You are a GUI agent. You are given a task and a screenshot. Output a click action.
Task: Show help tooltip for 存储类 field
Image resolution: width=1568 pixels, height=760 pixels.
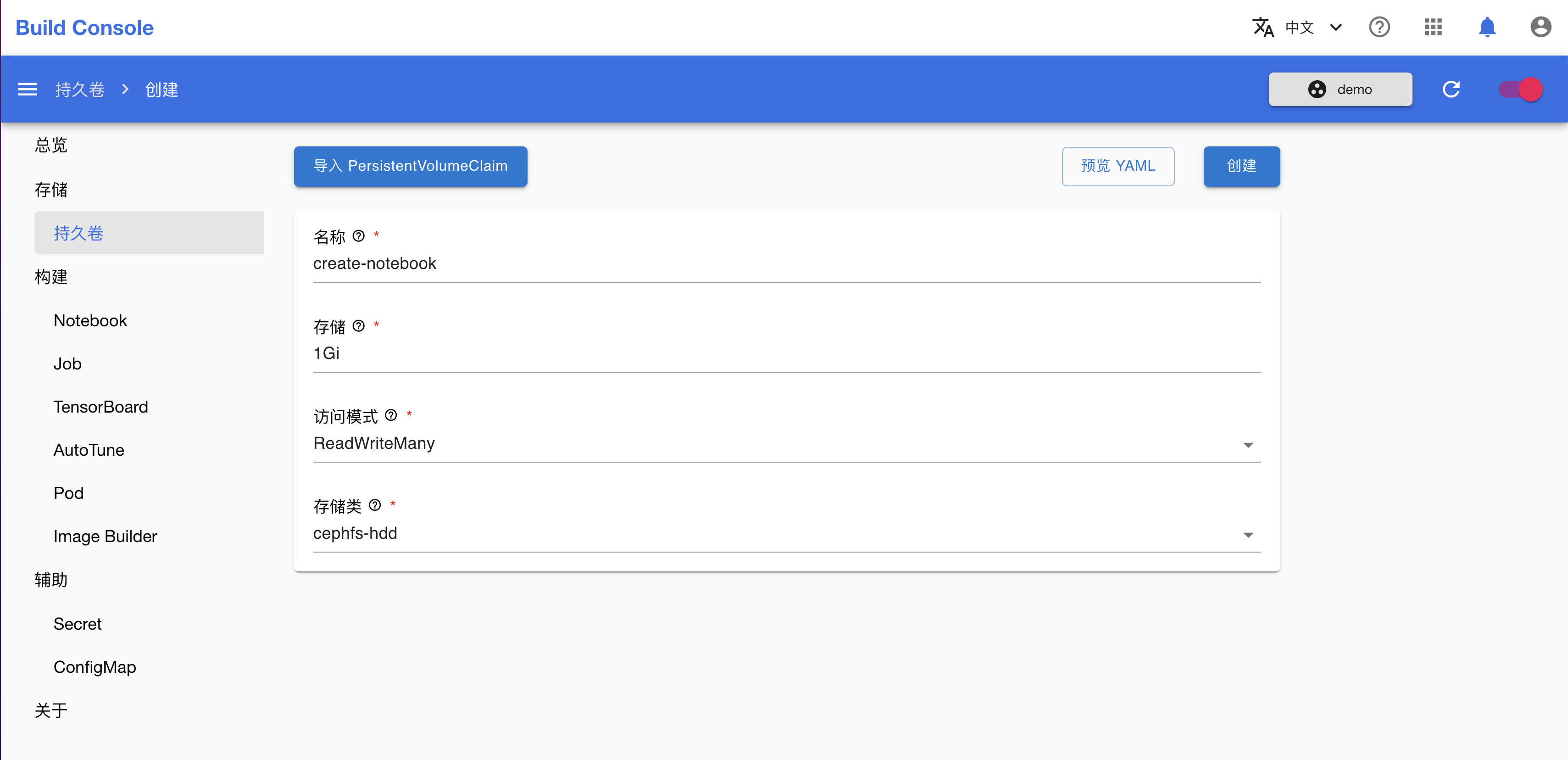tap(375, 505)
